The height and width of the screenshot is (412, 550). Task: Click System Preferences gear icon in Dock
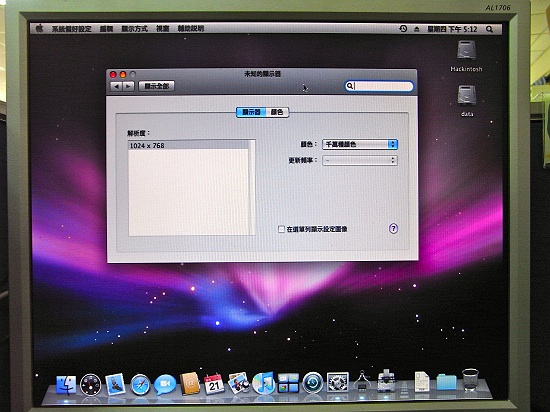pos(337,382)
